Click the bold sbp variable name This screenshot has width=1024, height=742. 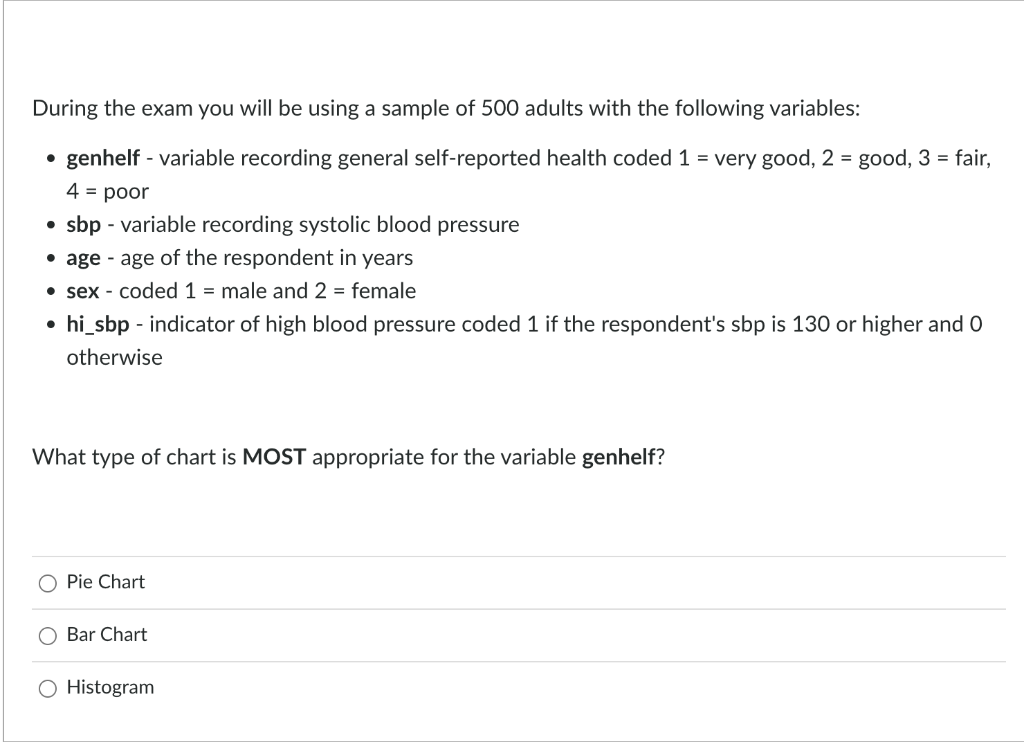point(84,225)
